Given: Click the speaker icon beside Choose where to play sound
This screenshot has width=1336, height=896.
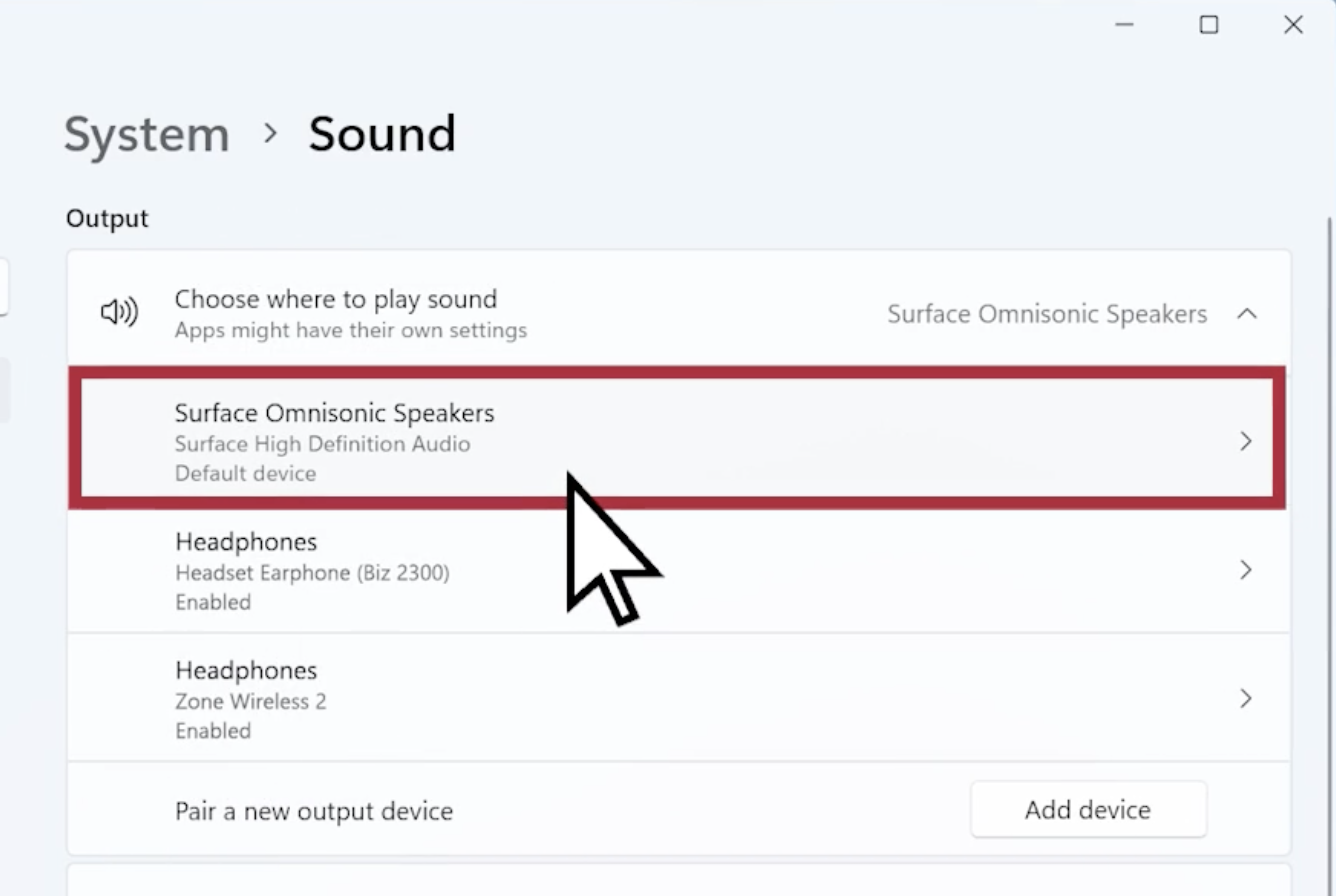Looking at the screenshot, I should coord(120,313).
